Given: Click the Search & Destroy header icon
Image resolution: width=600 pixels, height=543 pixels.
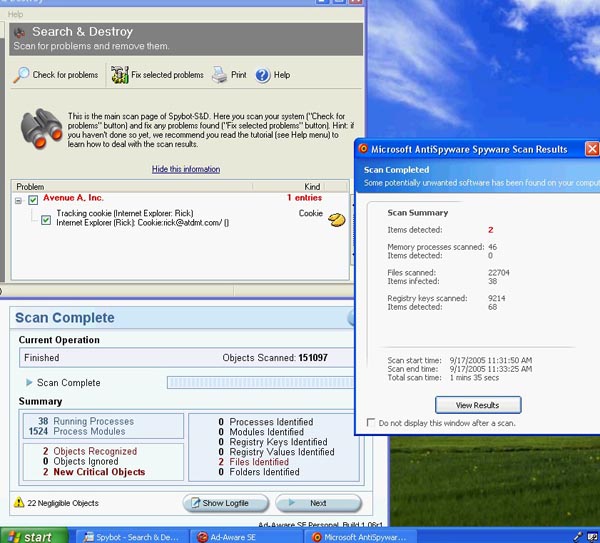Looking at the screenshot, I should [x=19, y=33].
